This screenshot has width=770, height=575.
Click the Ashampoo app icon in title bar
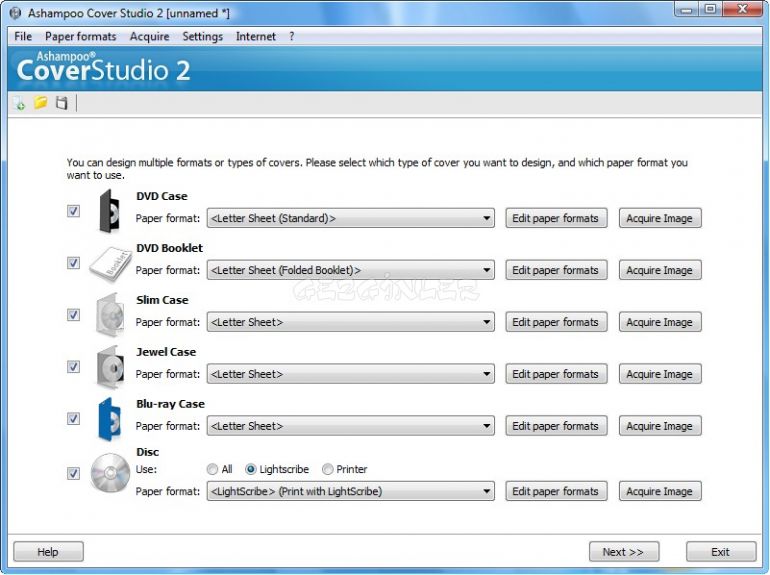point(15,13)
